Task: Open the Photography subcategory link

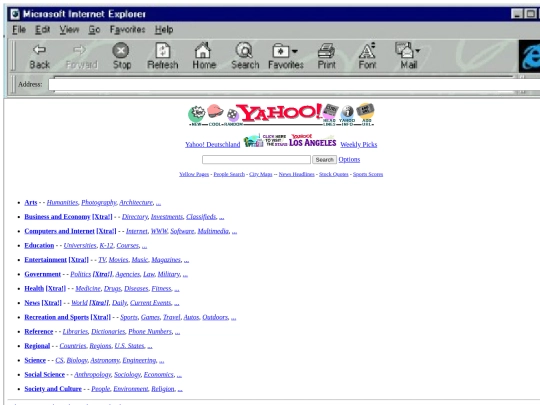Action: (99, 202)
